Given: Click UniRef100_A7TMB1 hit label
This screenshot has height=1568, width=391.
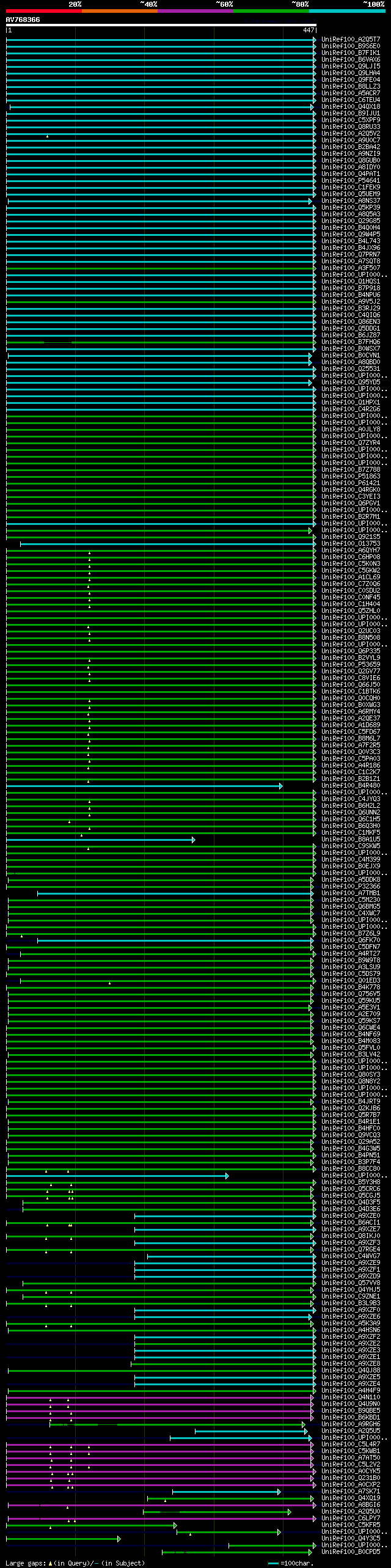Looking at the screenshot, I should click(x=351, y=893).
